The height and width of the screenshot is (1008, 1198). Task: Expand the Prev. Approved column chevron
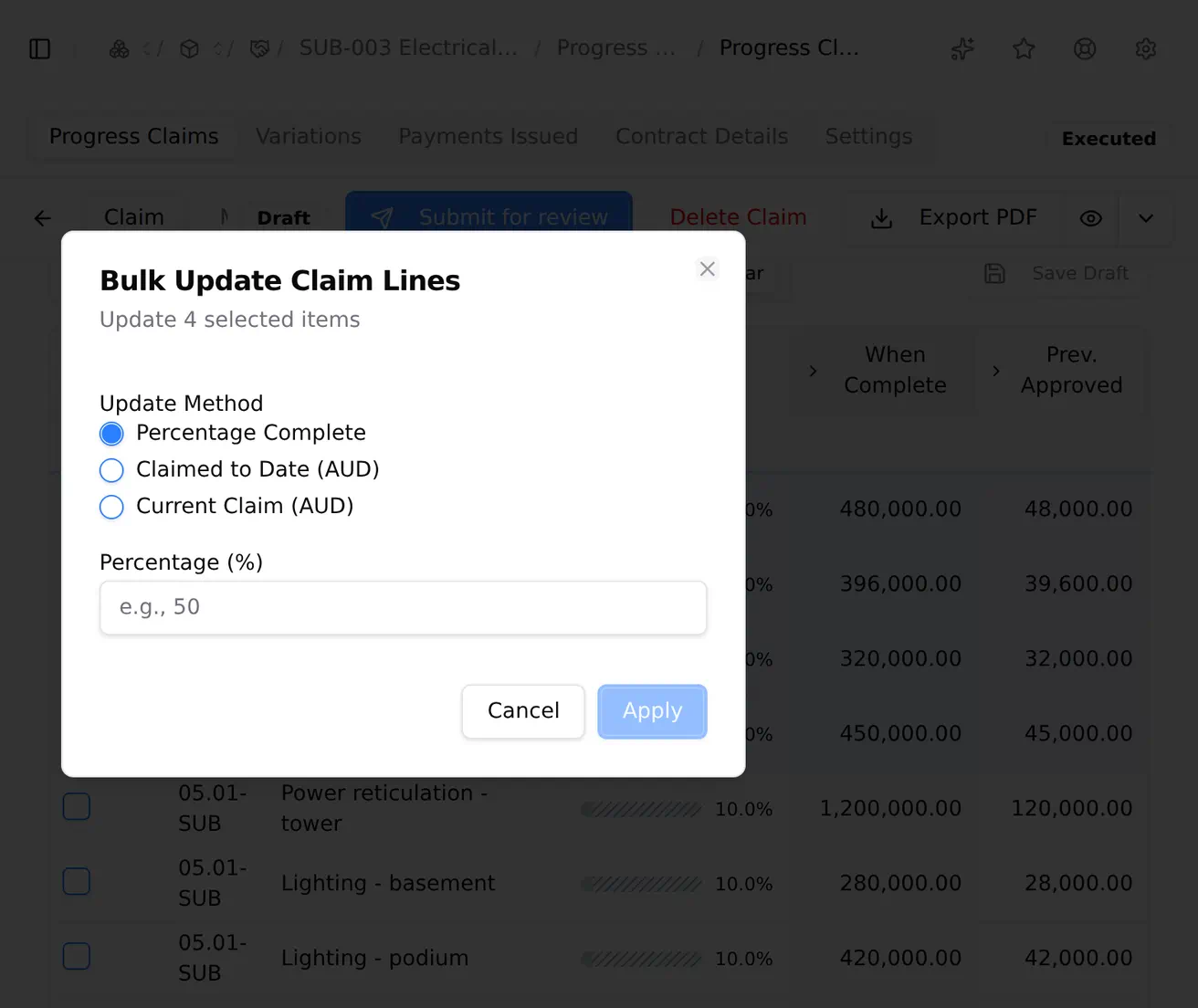point(995,371)
